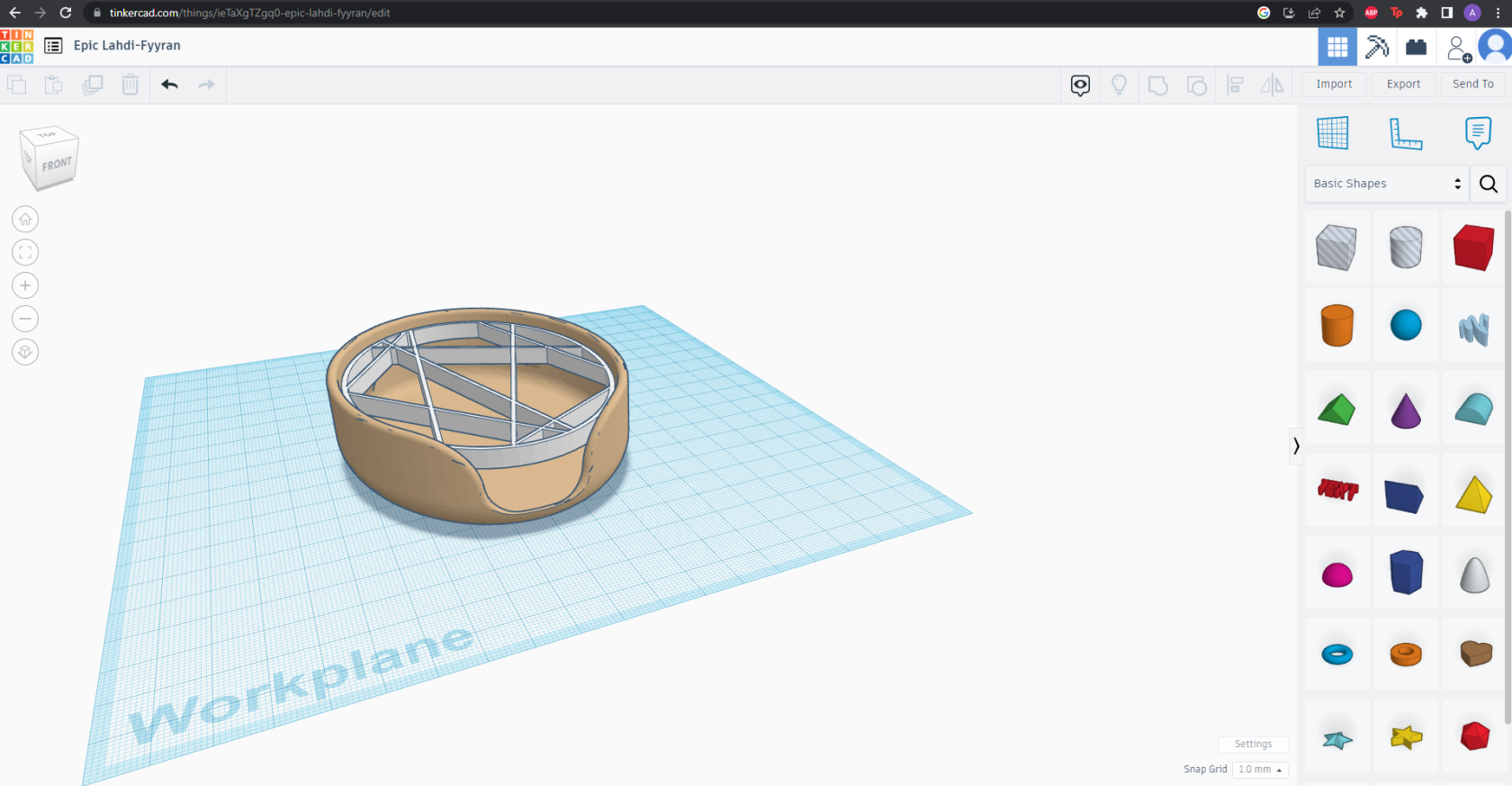1512x786 pixels.
Task: Zoom out with minus button
Action: pyautogui.click(x=25, y=319)
